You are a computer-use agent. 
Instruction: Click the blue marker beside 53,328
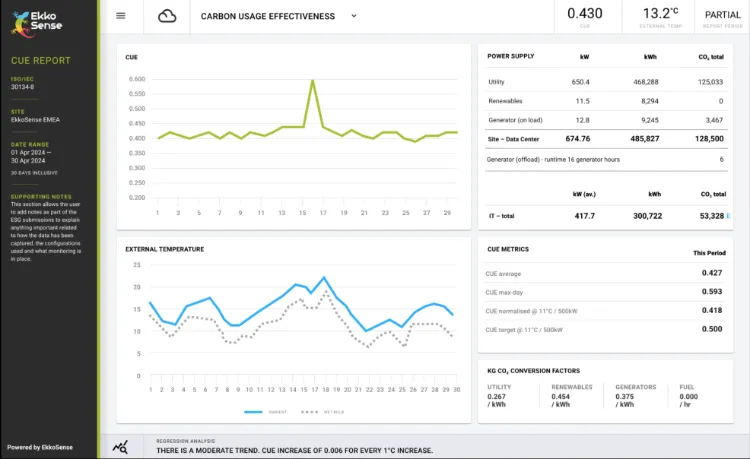[729, 216]
